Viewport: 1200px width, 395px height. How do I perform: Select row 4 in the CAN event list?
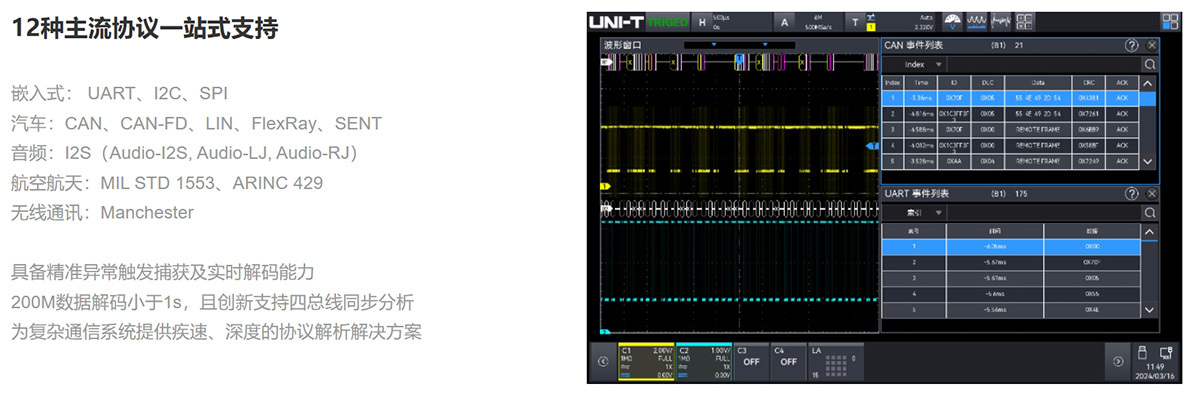tap(1011, 145)
